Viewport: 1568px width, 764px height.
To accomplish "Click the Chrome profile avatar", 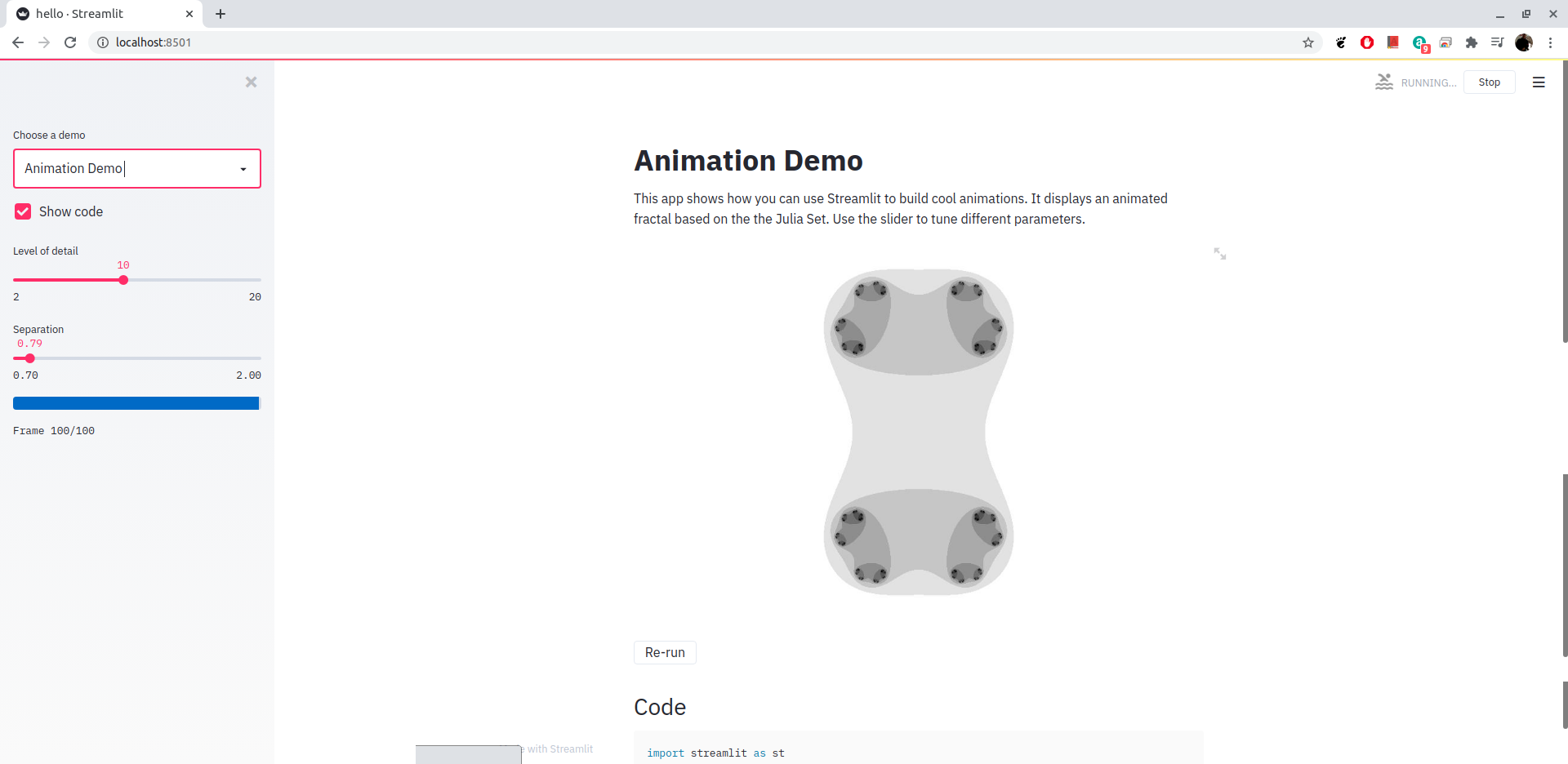I will (1524, 42).
